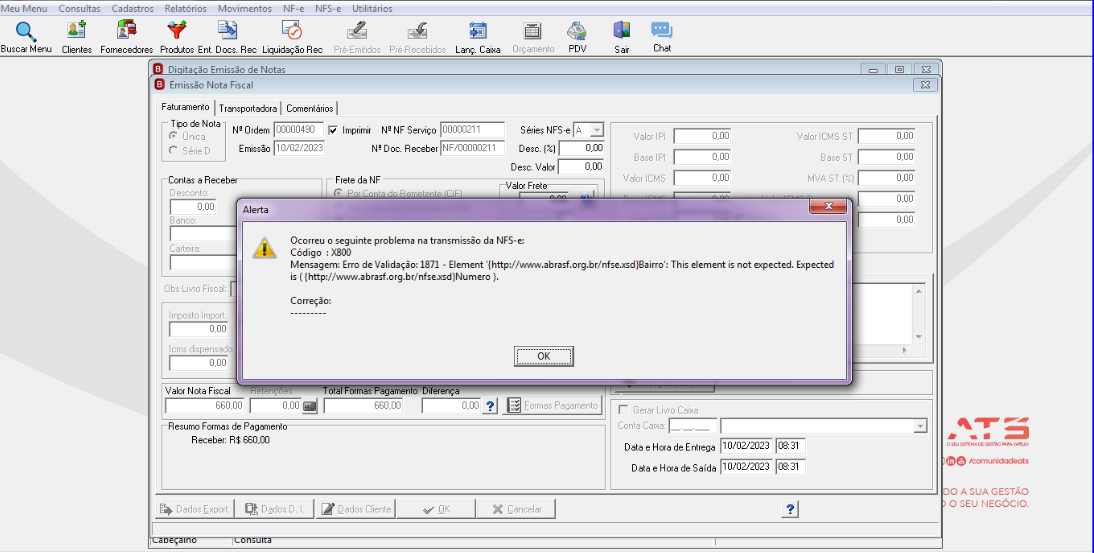Click the Data e Hora de Entrega date field
The width and height of the screenshot is (1094, 553).
click(746, 446)
